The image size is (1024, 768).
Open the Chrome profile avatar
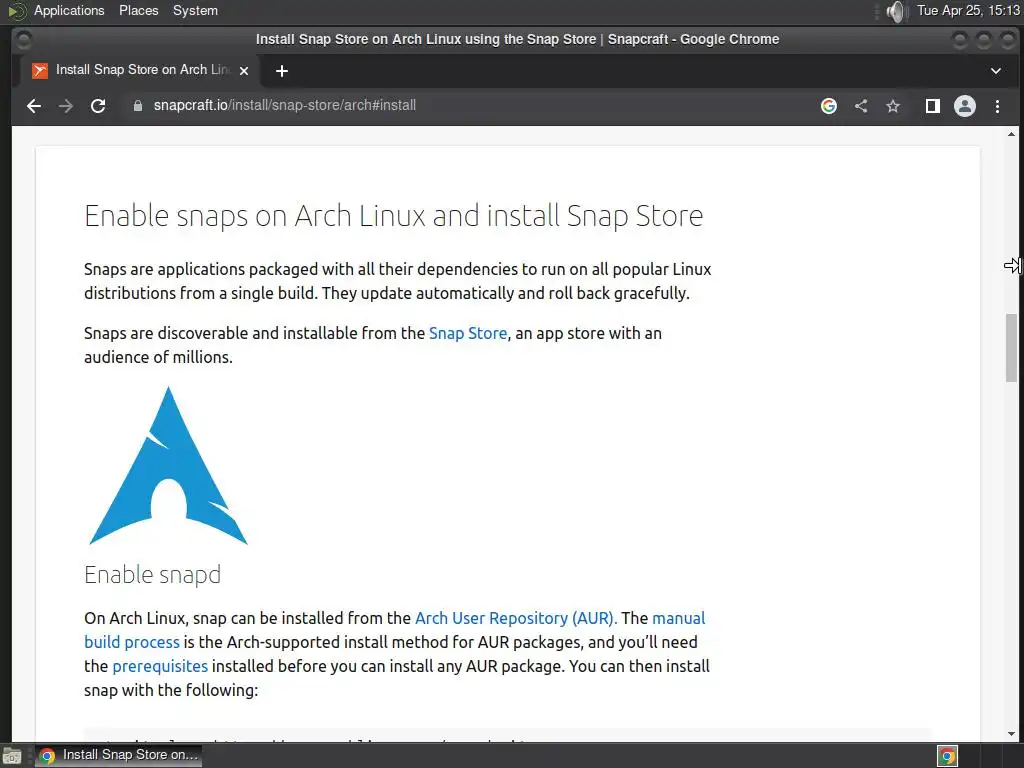(x=965, y=106)
